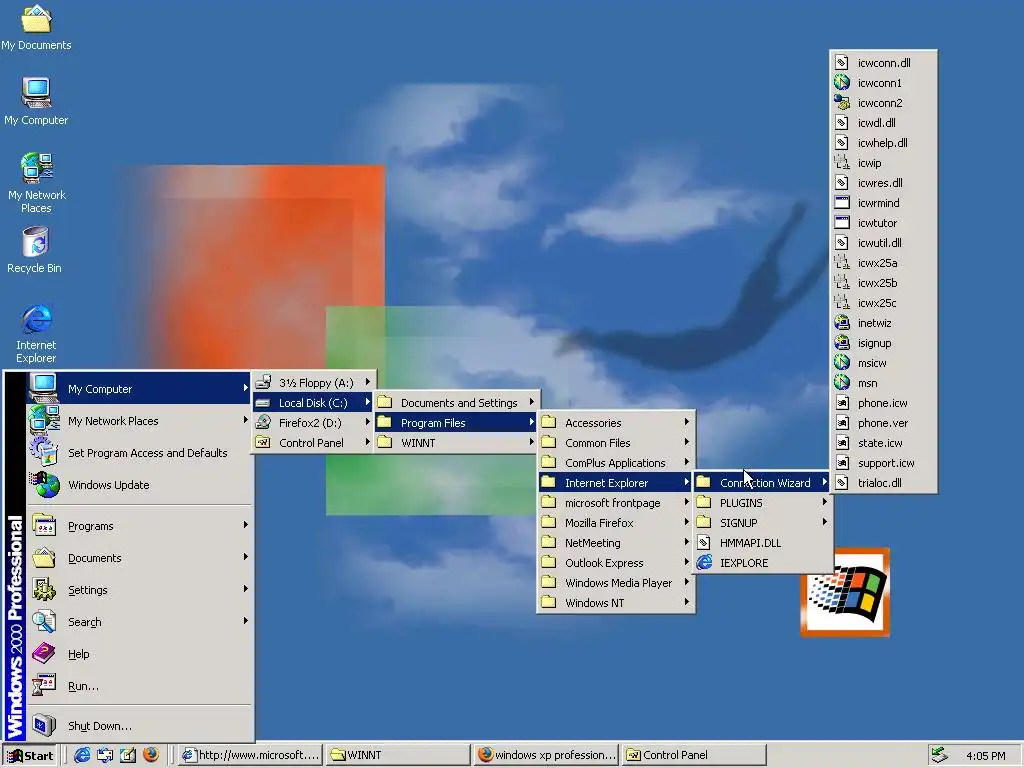Open Help from the Start menu
This screenshot has height=768, width=1024.
(138, 654)
